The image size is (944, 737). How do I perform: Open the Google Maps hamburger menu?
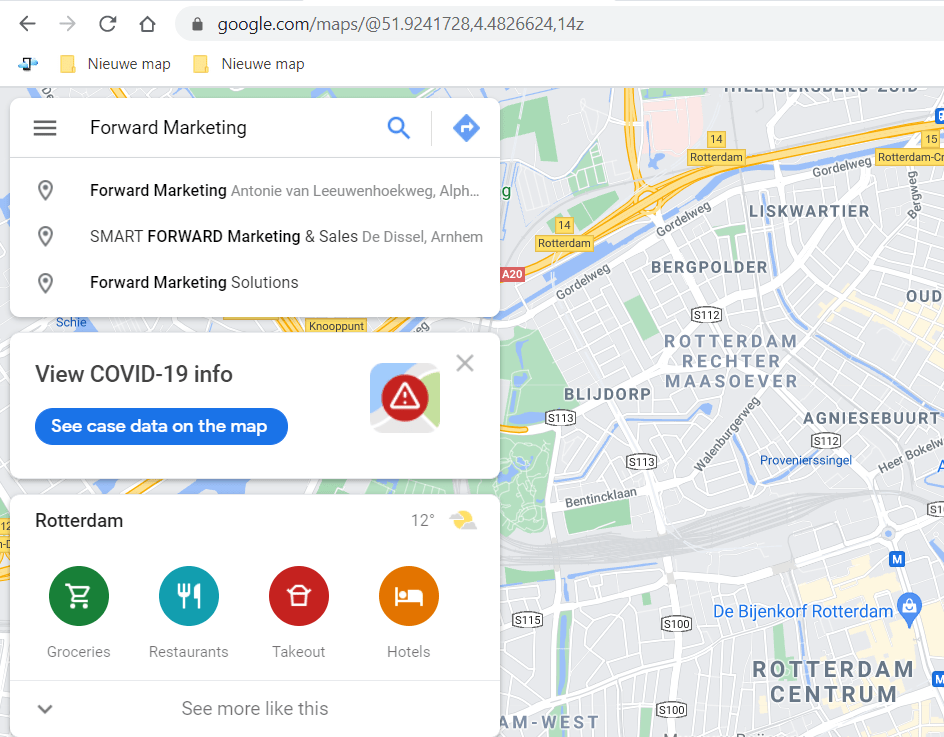coord(45,127)
